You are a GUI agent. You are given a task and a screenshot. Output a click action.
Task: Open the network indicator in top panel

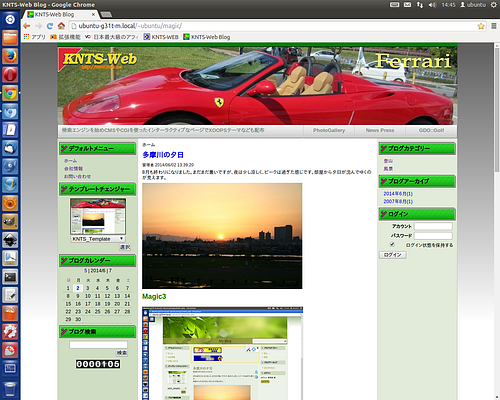[x=420, y=5]
